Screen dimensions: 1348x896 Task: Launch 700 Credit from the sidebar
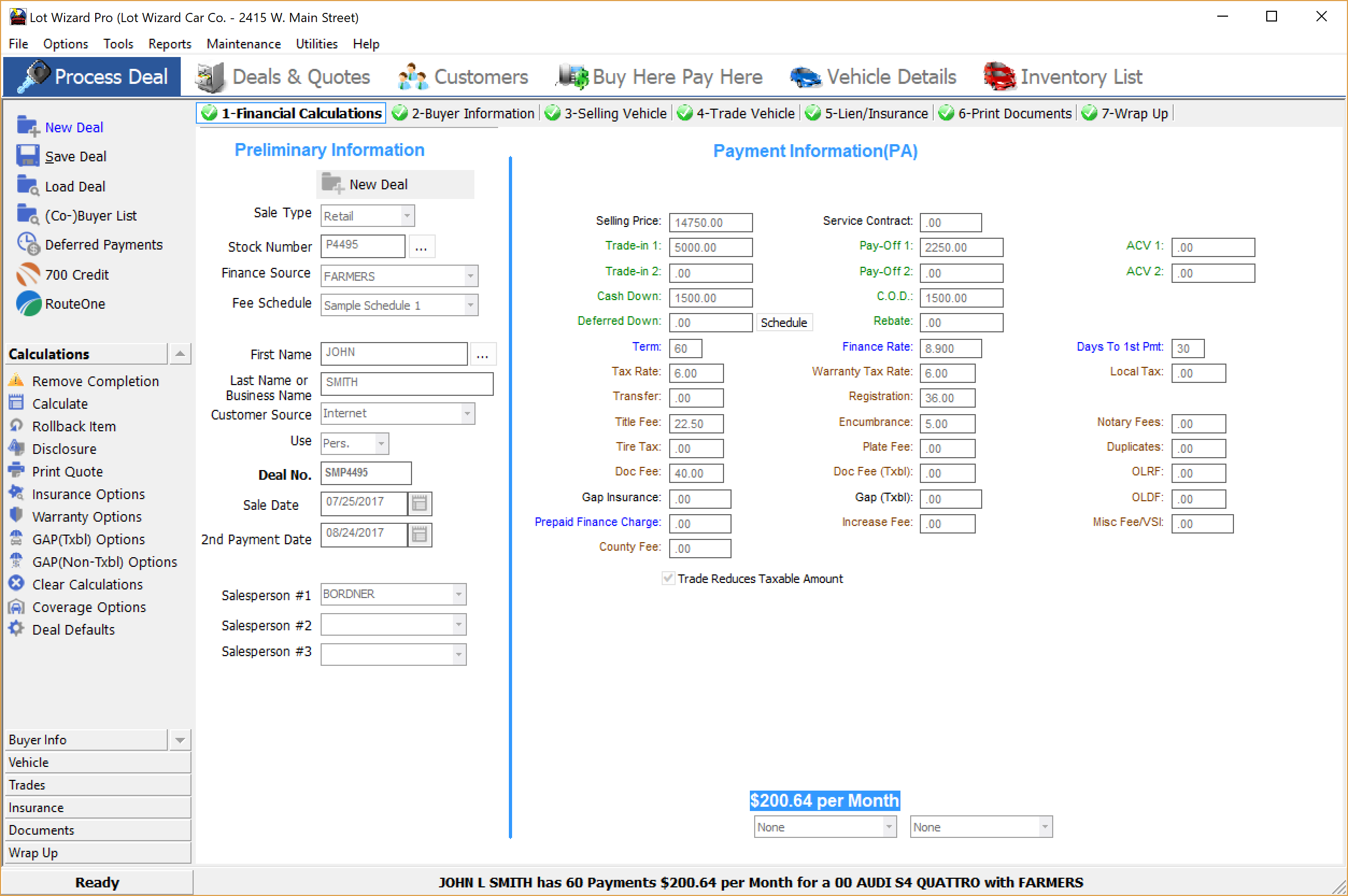coord(76,274)
